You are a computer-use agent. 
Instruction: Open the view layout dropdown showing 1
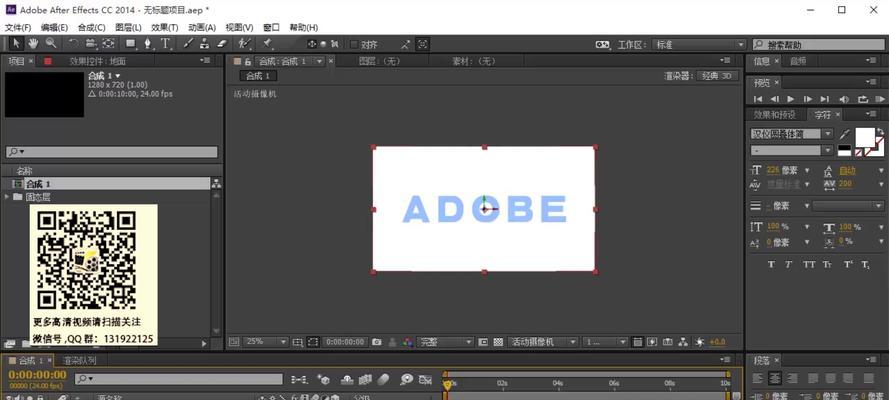(606, 342)
